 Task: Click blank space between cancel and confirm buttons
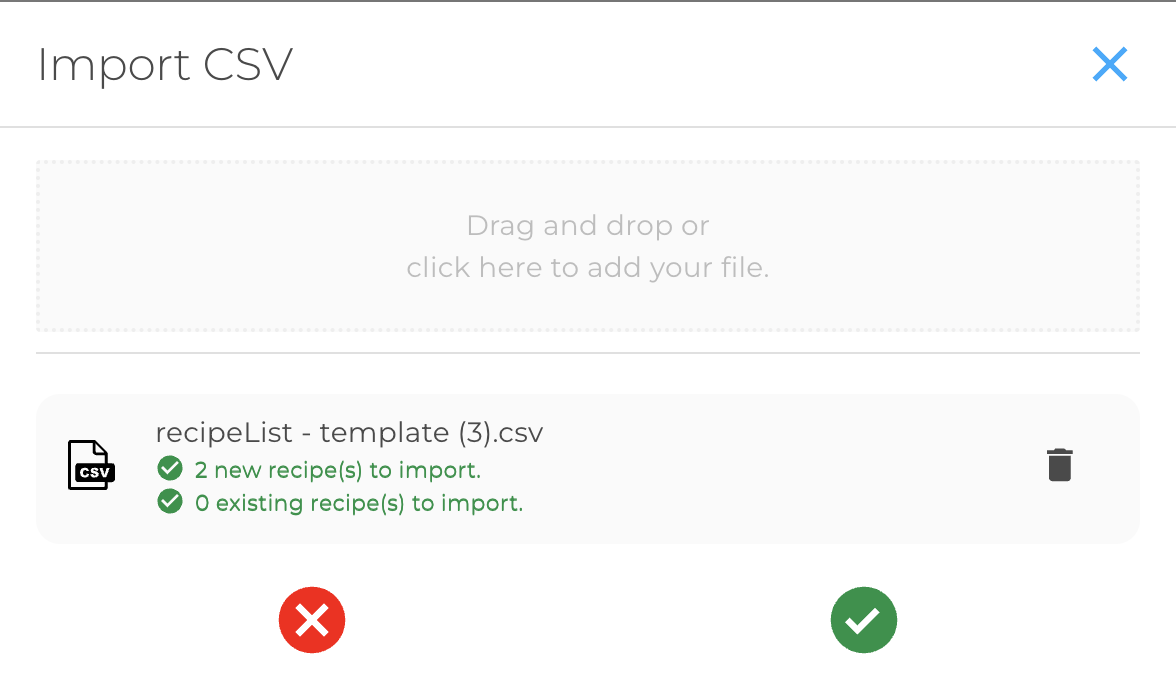coord(587,620)
